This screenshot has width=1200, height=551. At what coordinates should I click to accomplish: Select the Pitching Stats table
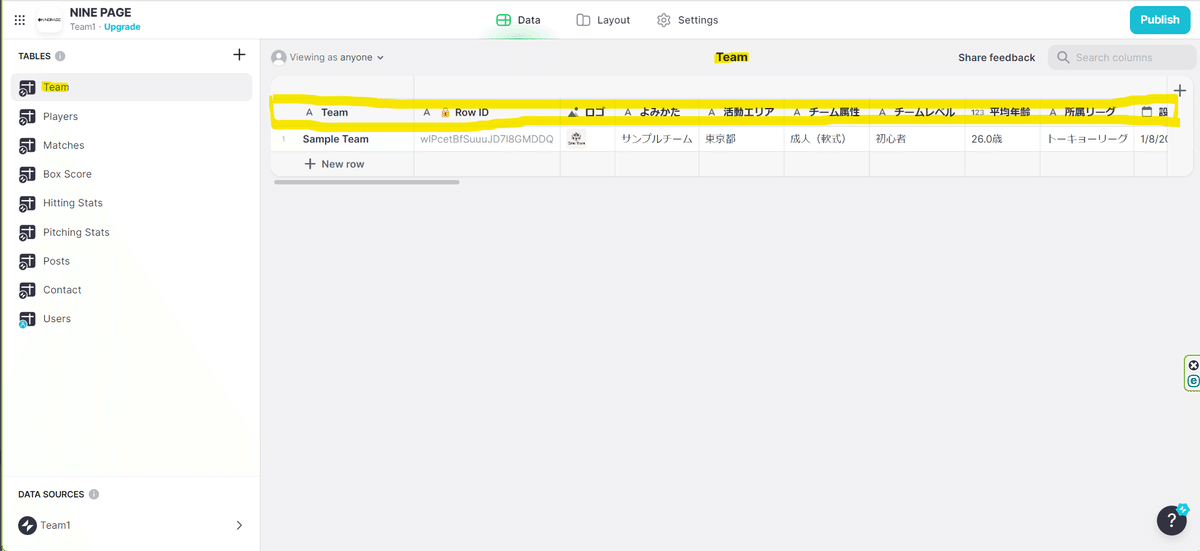(131, 232)
